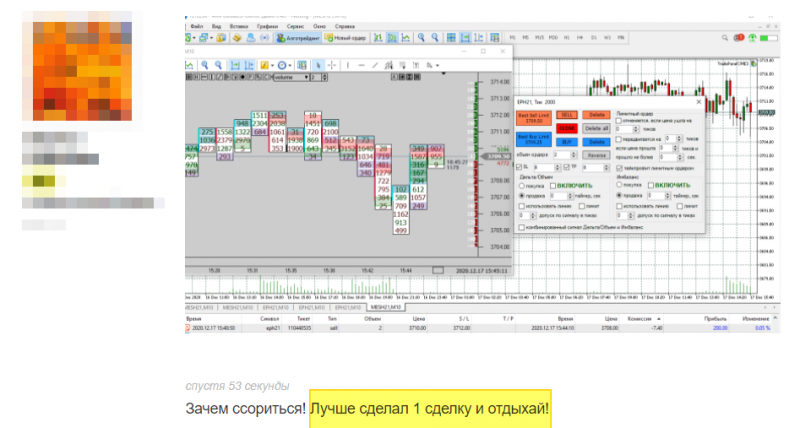Expand indicators dropdown arrow in M10 toolbar

[272, 65]
